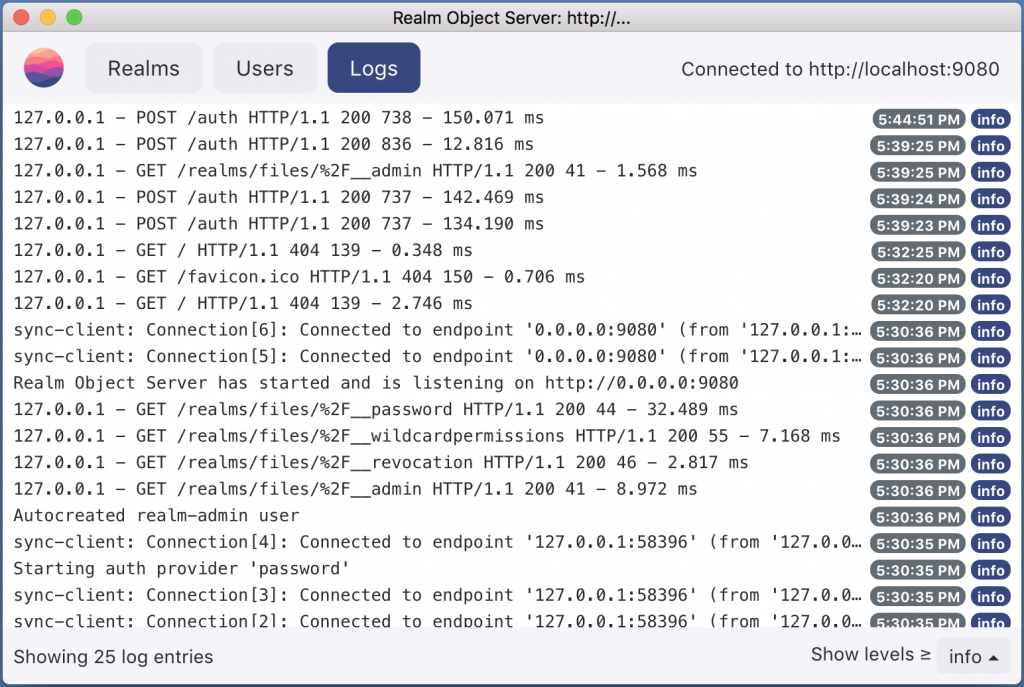Select the GET __admin 8.972 ms entry
This screenshot has width=1024, height=687.
pos(512,489)
